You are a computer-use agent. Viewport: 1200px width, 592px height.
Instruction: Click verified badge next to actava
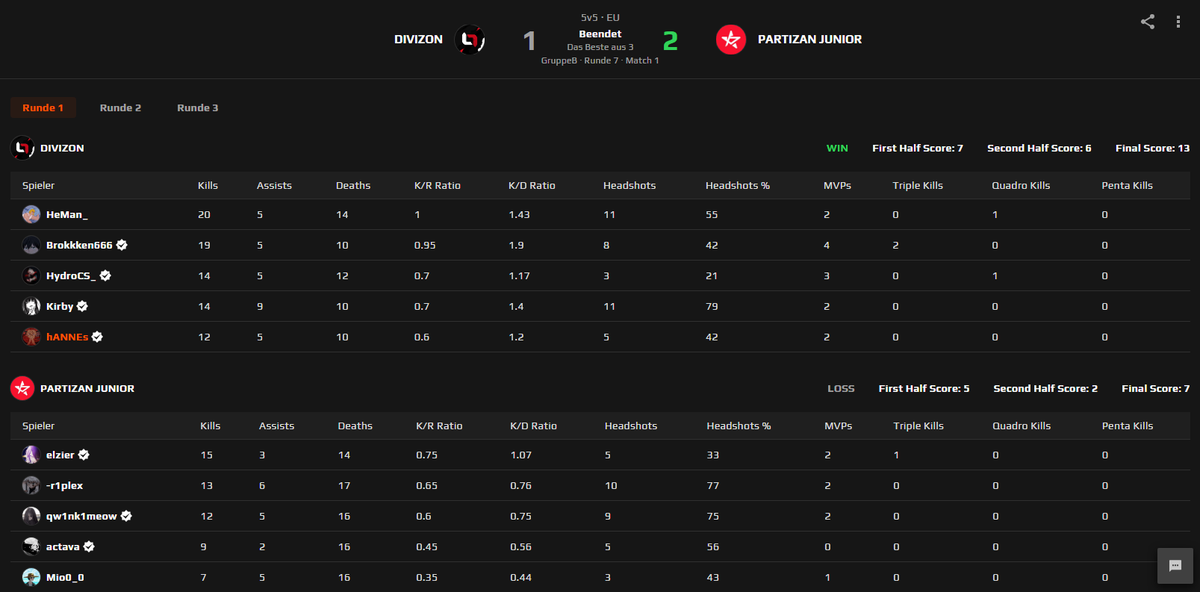[x=89, y=547]
